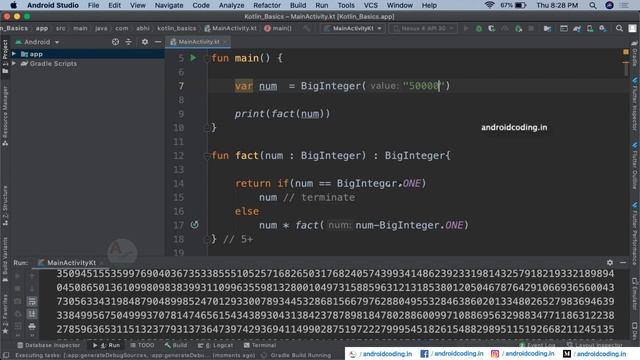Toggle Favorites side tool window

coord(5,314)
